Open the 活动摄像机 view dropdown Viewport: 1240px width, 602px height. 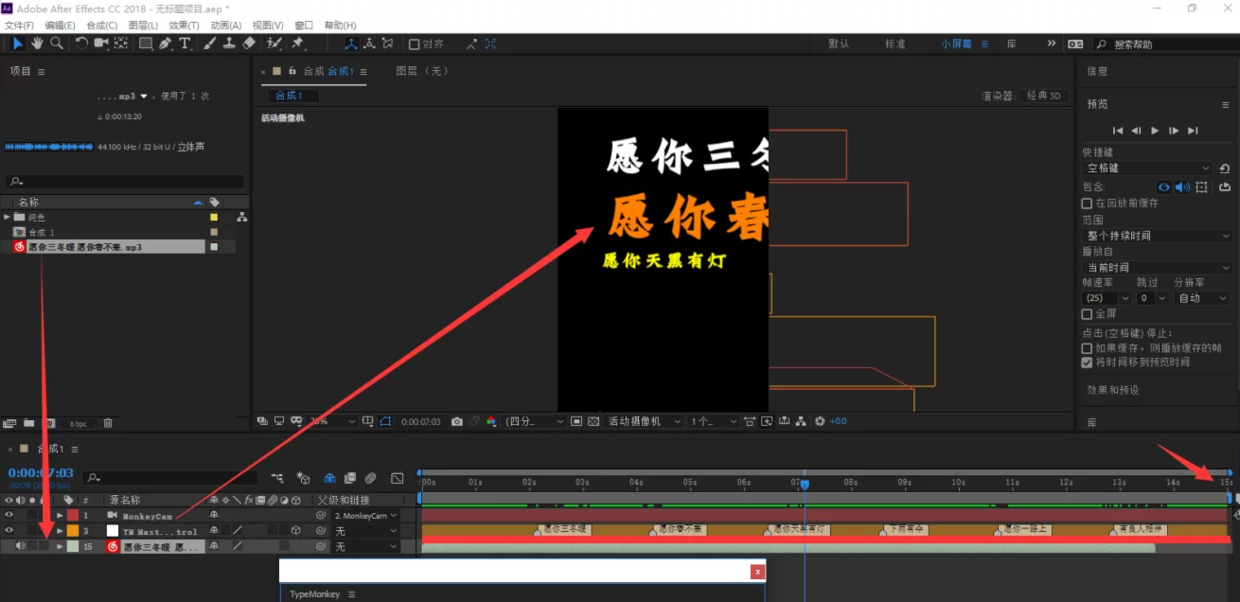[645, 422]
